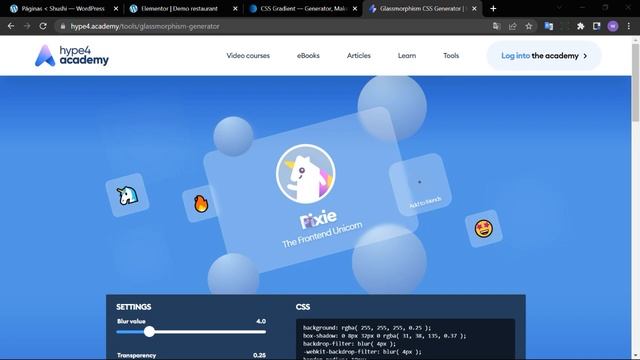This screenshot has height=360, width=640.
Task: Close the Páginas Shushi WordPress tab
Action: click(x=116, y=8)
